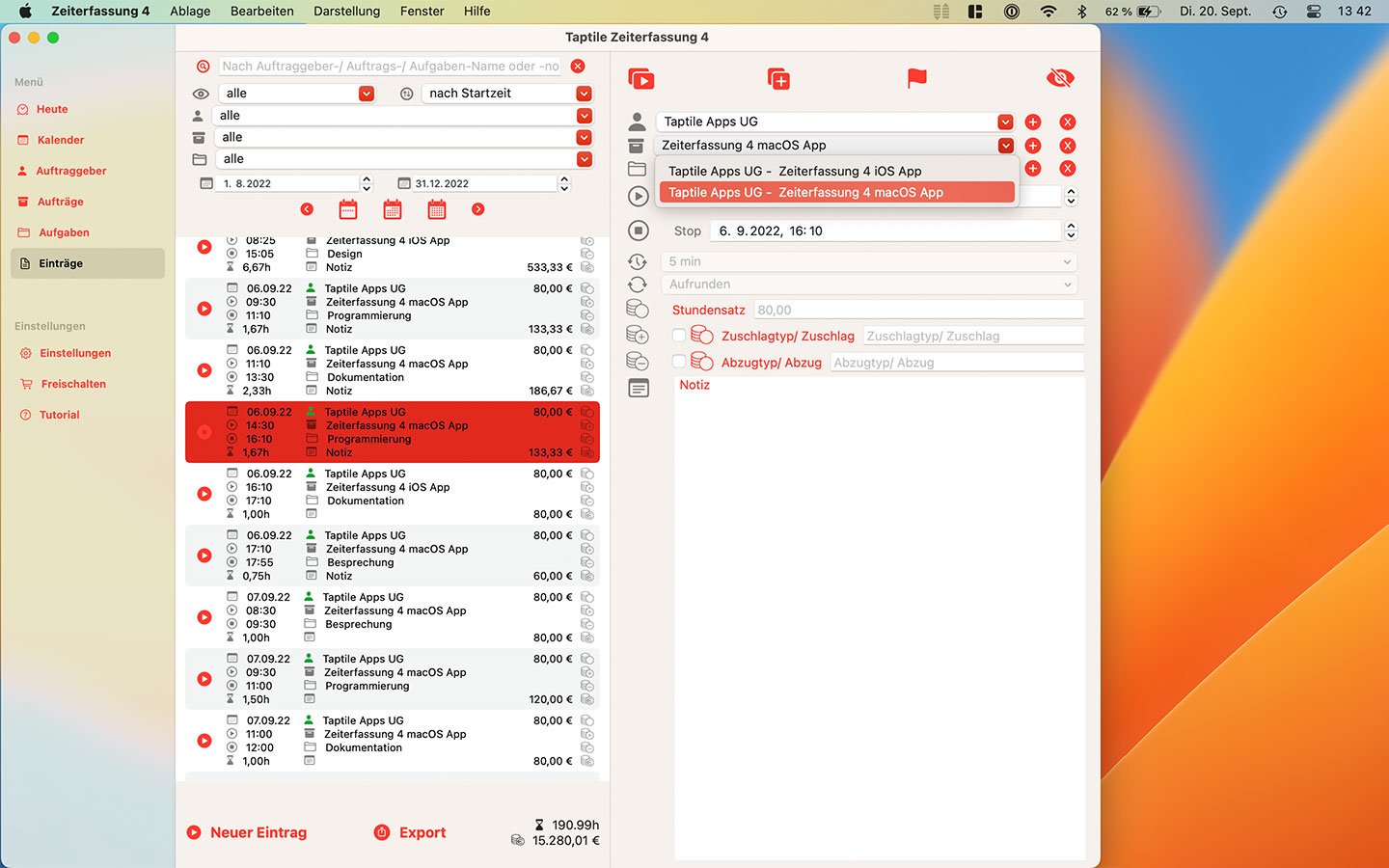
Task: Open Einstellungen in the sidebar
Action: [75, 353]
